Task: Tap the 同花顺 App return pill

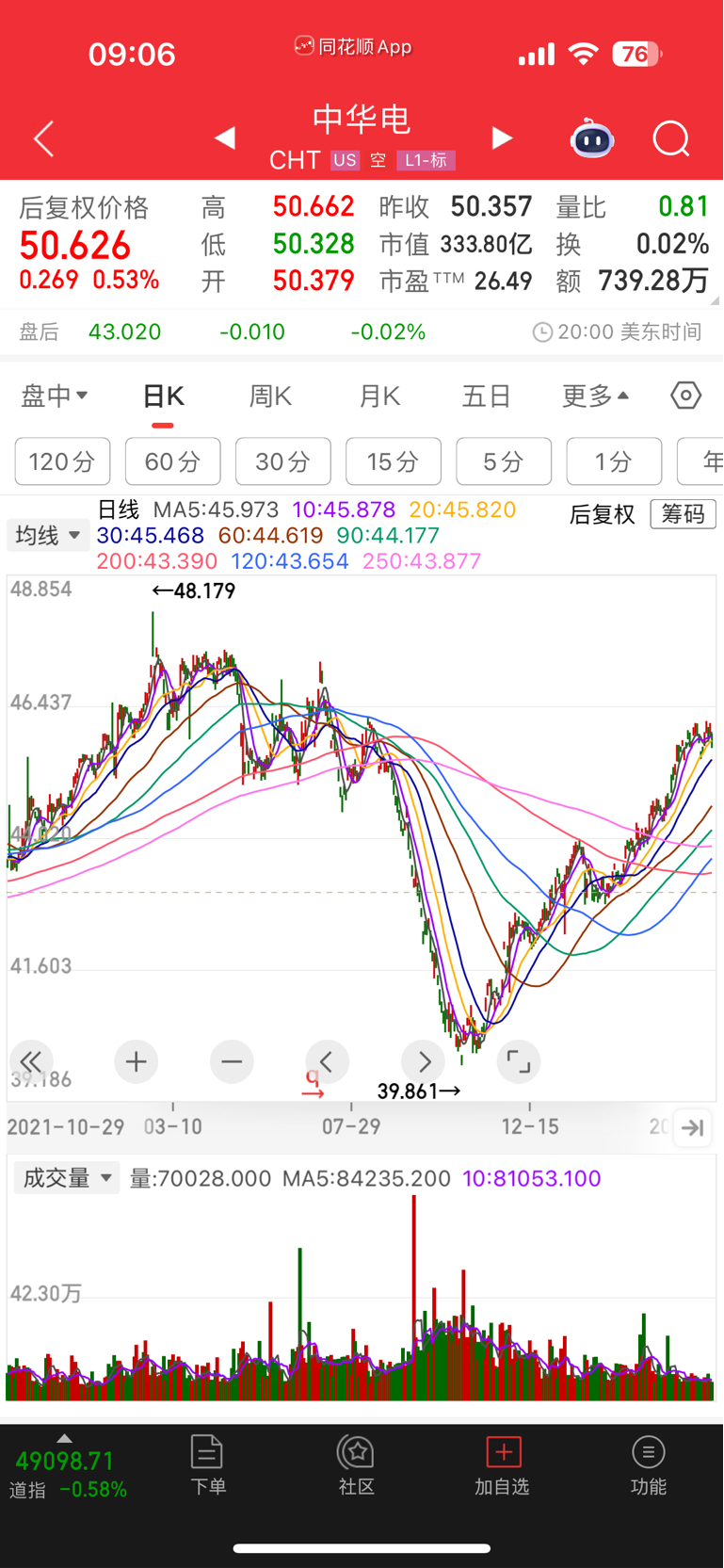Action: click(x=353, y=46)
